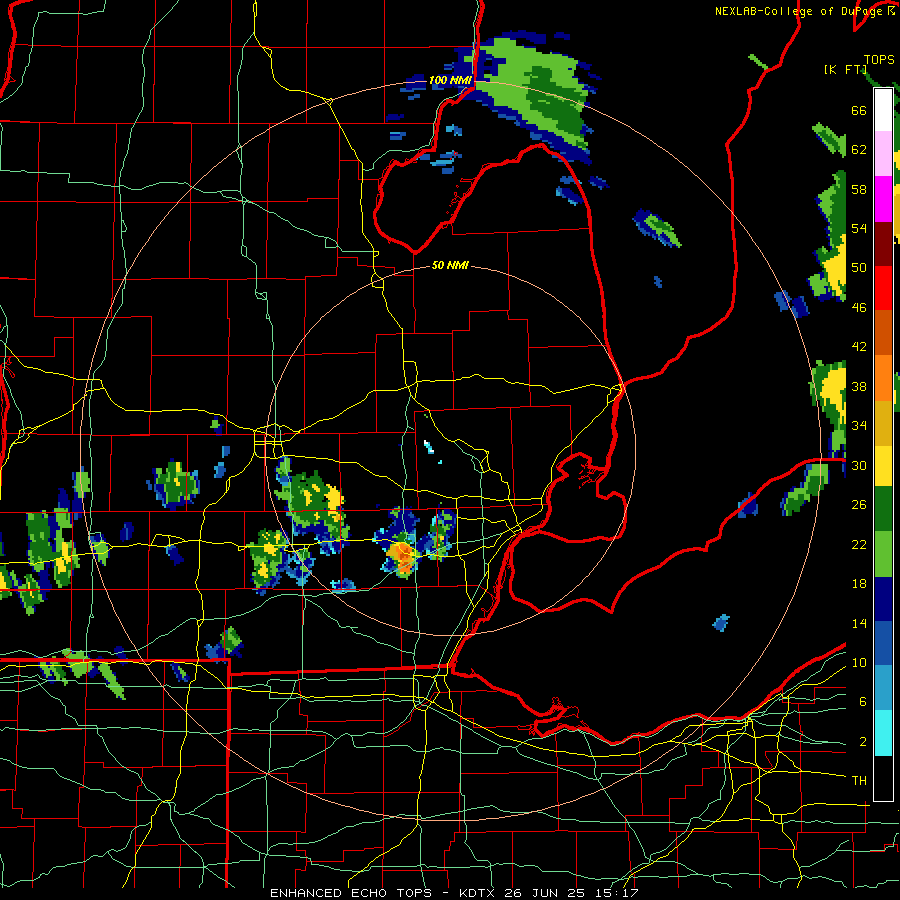Click the legend value "18"

[859, 584]
